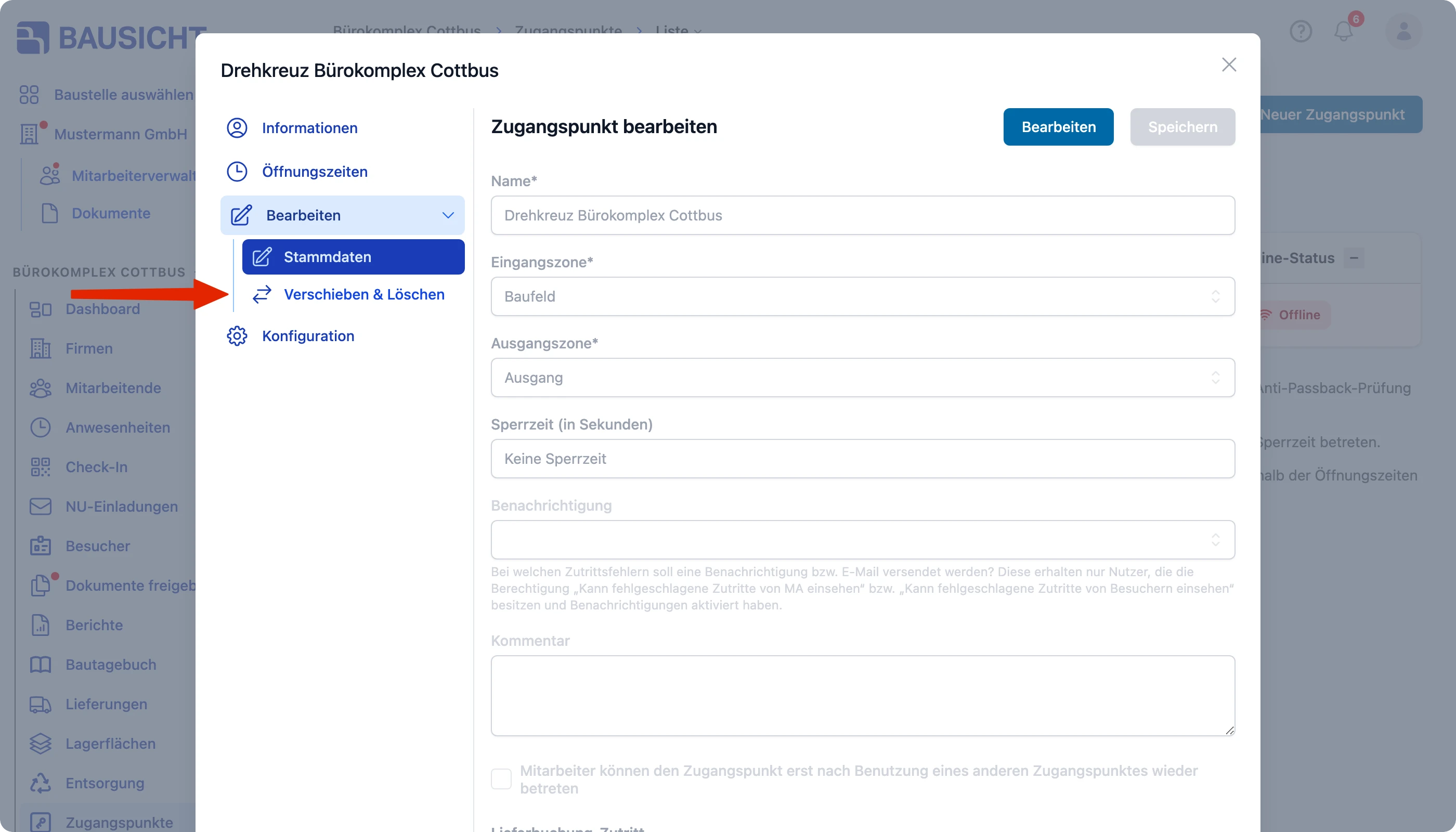Open Verschieben & Löschen

click(353, 294)
